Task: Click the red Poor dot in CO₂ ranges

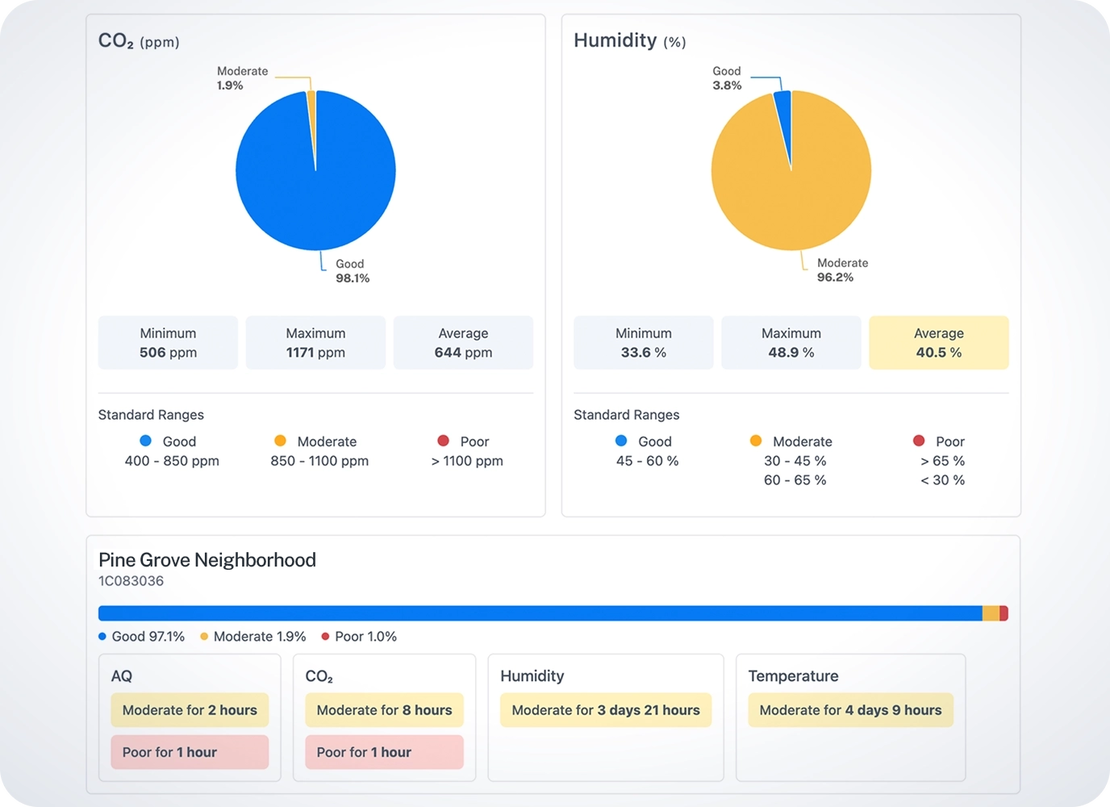Action: point(443,441)
